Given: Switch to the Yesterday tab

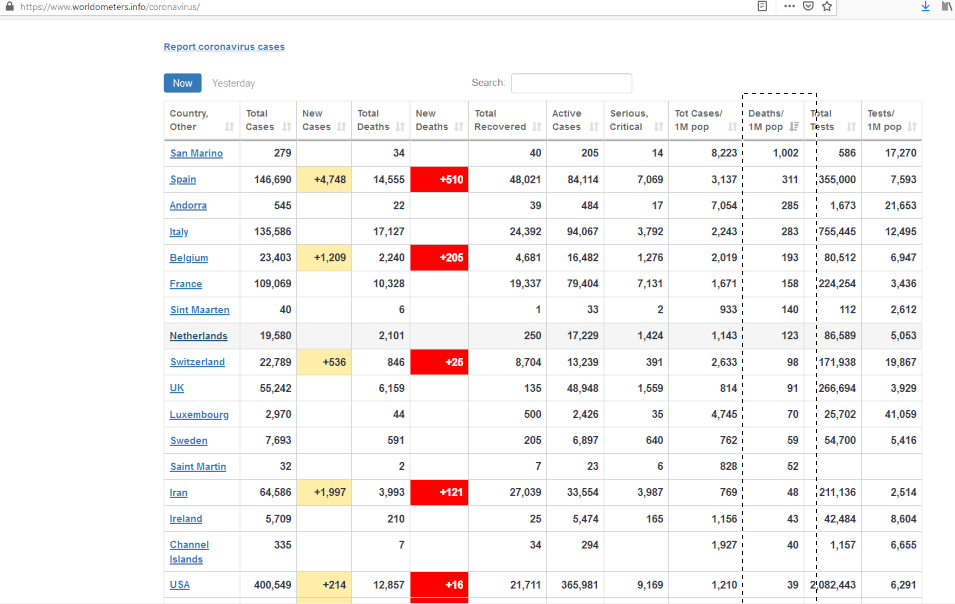Looking at the screenshot, I should coord(233,83).
